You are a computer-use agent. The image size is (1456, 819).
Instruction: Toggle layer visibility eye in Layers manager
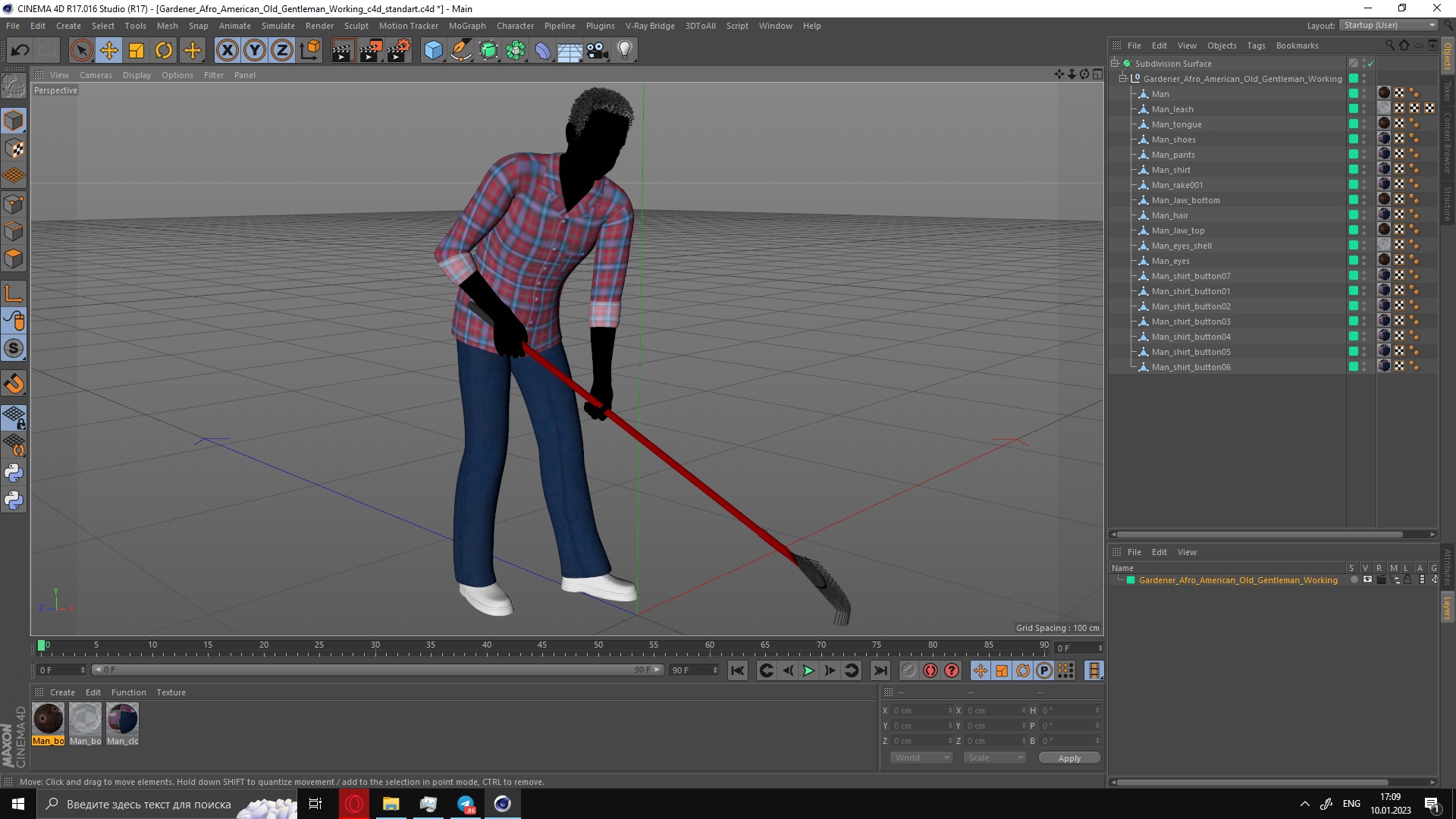1367,580
